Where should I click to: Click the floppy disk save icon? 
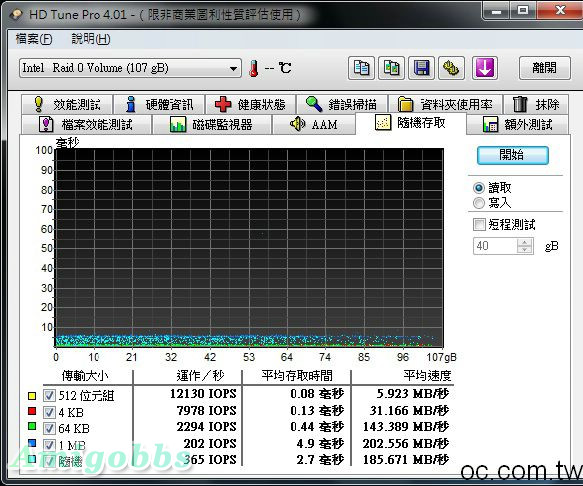pos(421,68)
